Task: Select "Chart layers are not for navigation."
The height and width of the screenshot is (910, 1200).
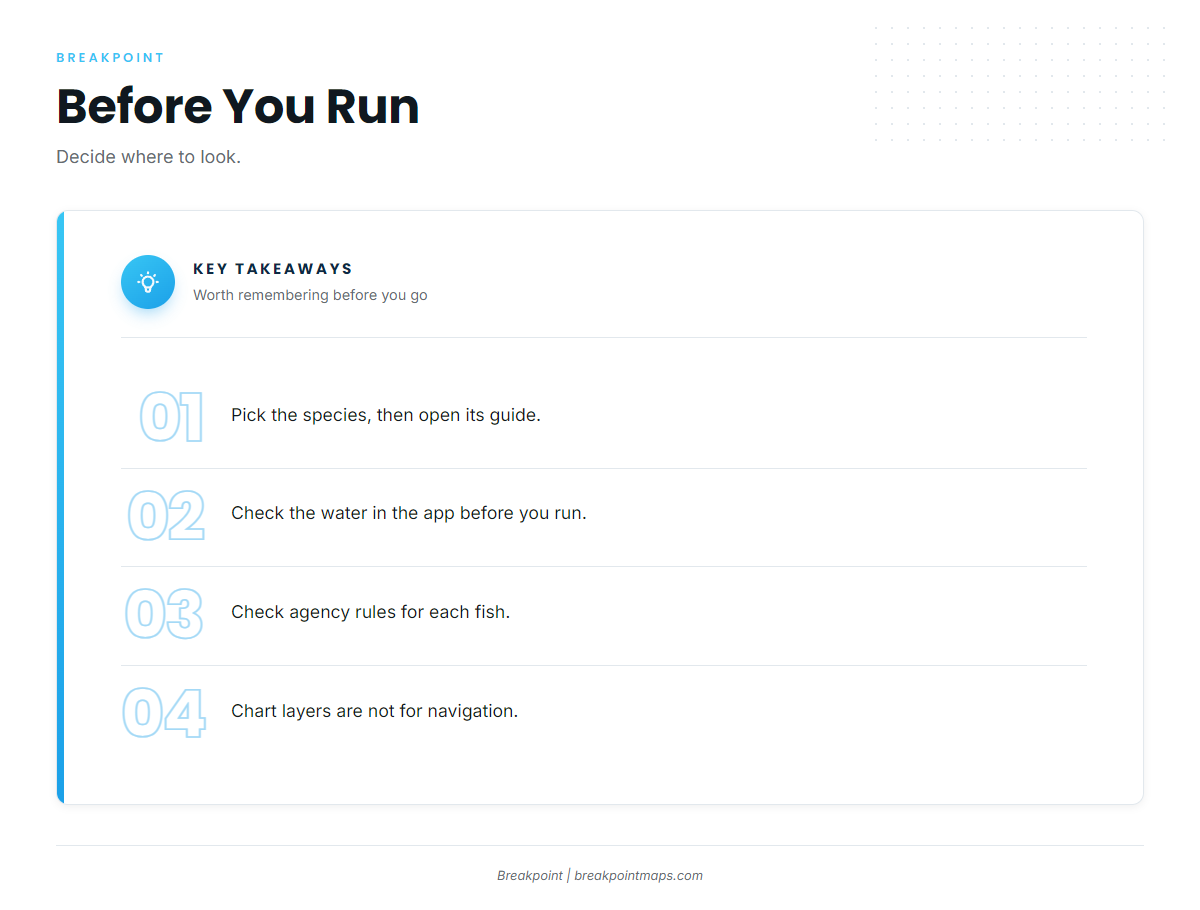Action: click(x=375, y=711)
